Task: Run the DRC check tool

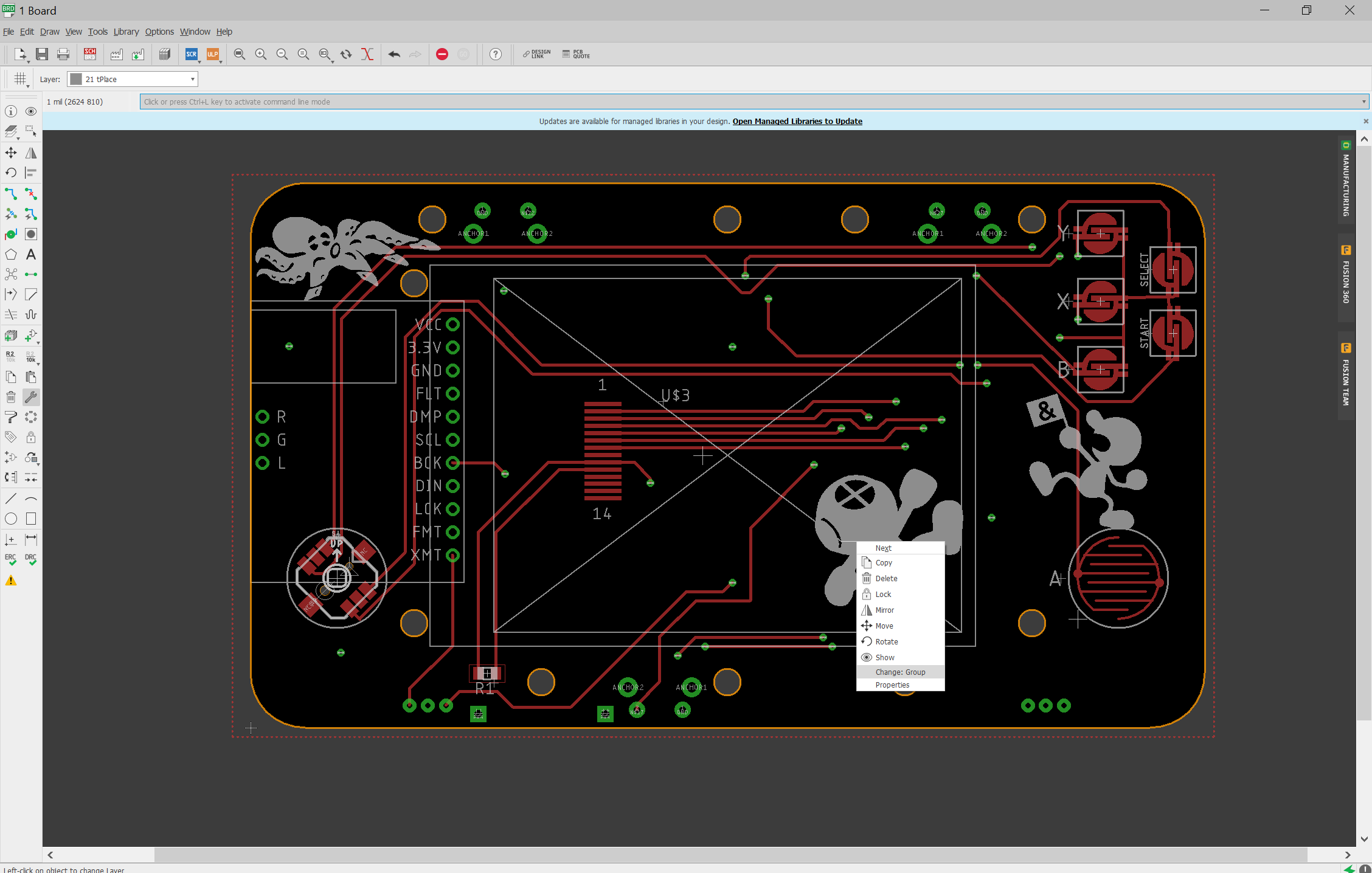Action: 31,559
